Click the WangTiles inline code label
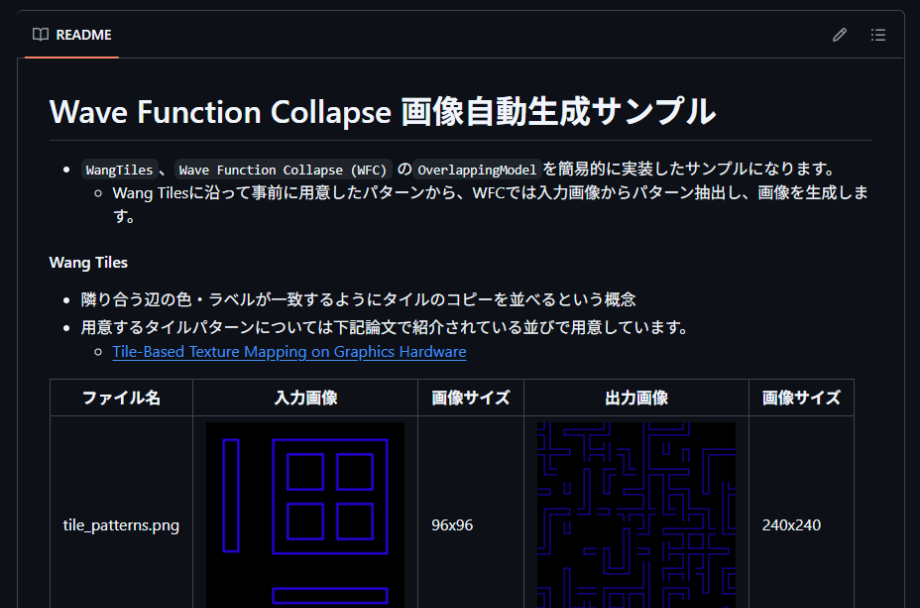The width and height of the screenshot is (920, 608). point(119,170)
